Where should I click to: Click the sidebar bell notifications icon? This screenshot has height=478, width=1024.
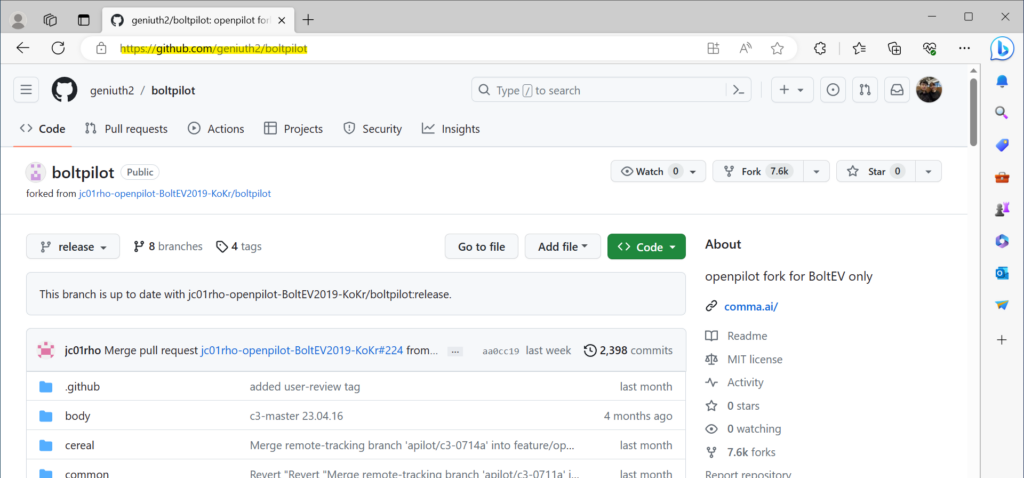point(1002,81)
